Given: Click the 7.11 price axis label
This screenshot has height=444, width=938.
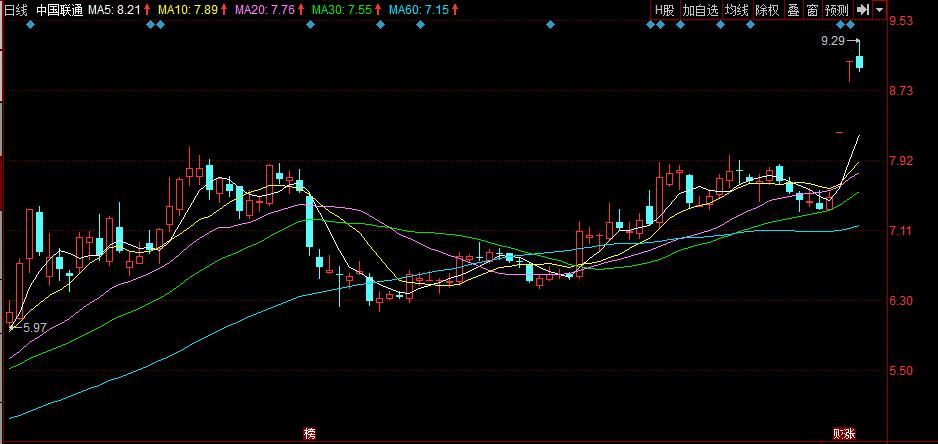Looking at the screenshot, I should (x=901, y=230).
